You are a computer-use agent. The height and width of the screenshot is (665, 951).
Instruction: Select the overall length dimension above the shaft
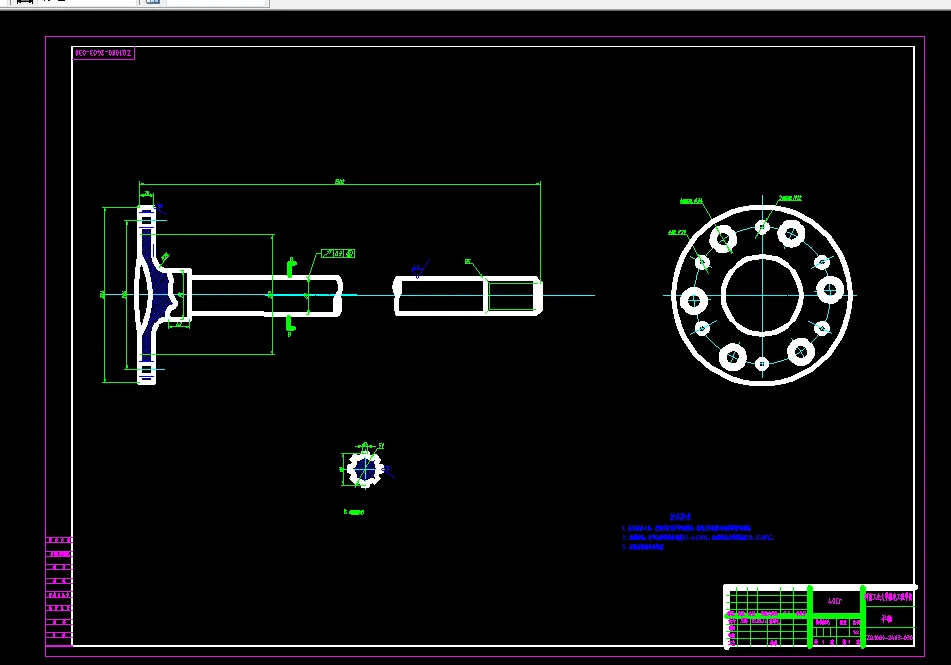[340, 182]
